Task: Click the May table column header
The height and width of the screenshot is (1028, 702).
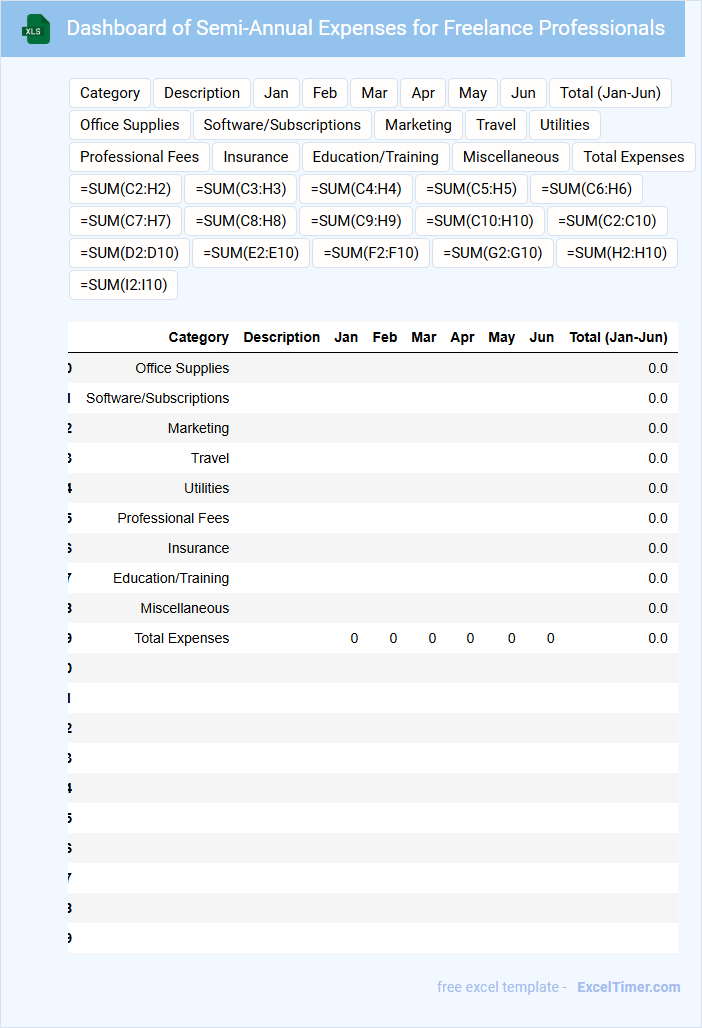Action: (501, 338)
